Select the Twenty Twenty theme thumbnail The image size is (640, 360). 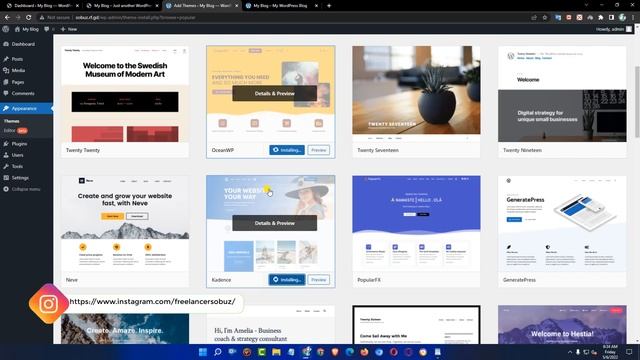click(125, 94)
